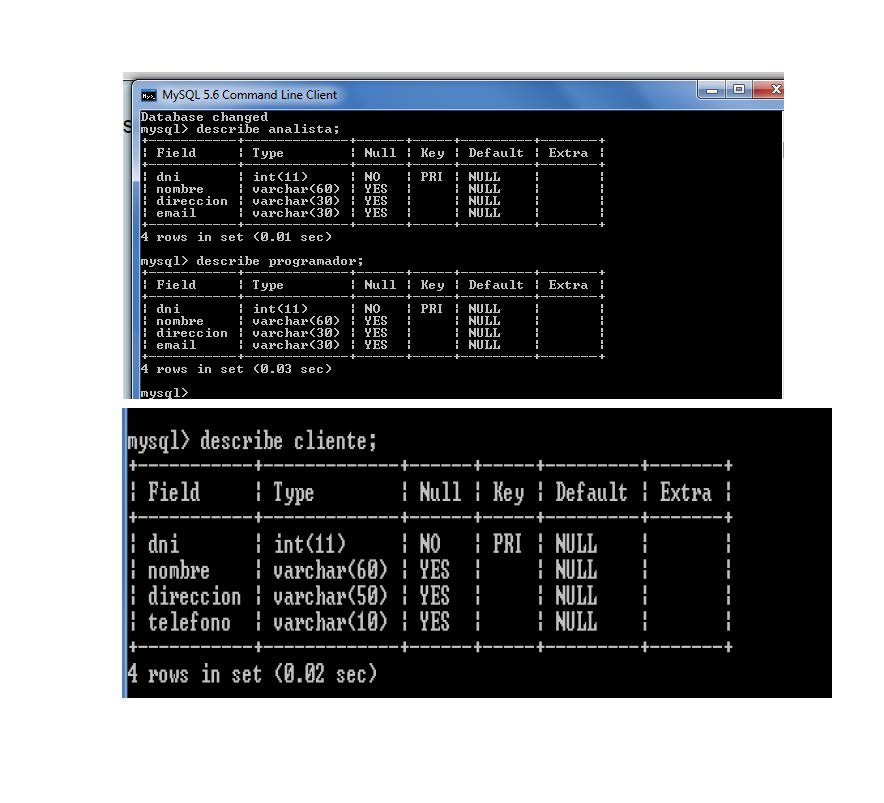Click int(11) type in programador table
The height and width of the screenshot is (803, 884).
point(280,309)
